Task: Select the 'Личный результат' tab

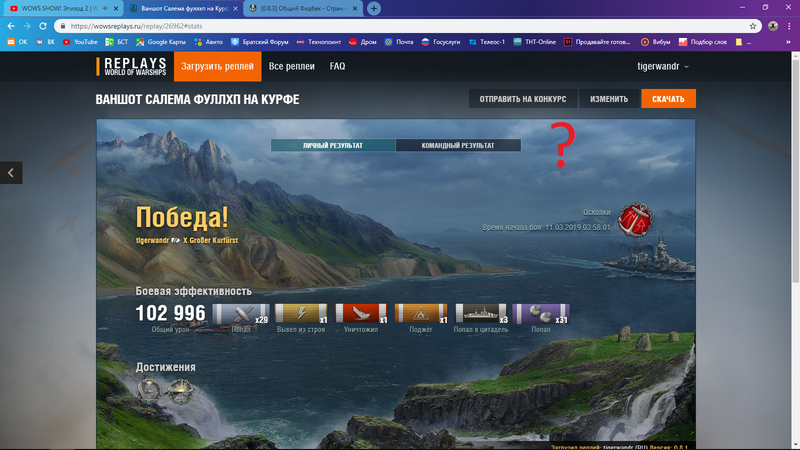Action: pyautogui.click(x=333, y=145)
